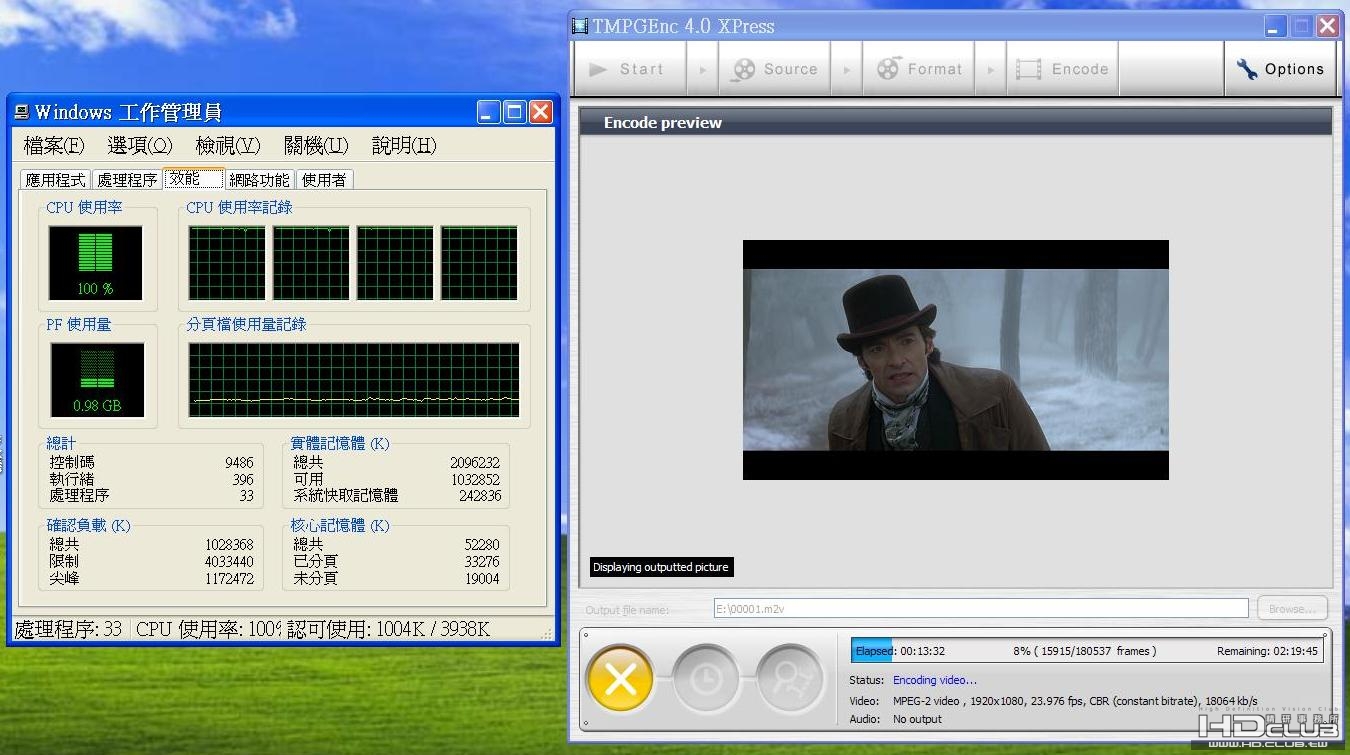This screenshot has height=755, width=1350.
Task: Close the TMPGEnc 4.0 XPress window
Action: pyautogui.click(x=1328, y=26)
